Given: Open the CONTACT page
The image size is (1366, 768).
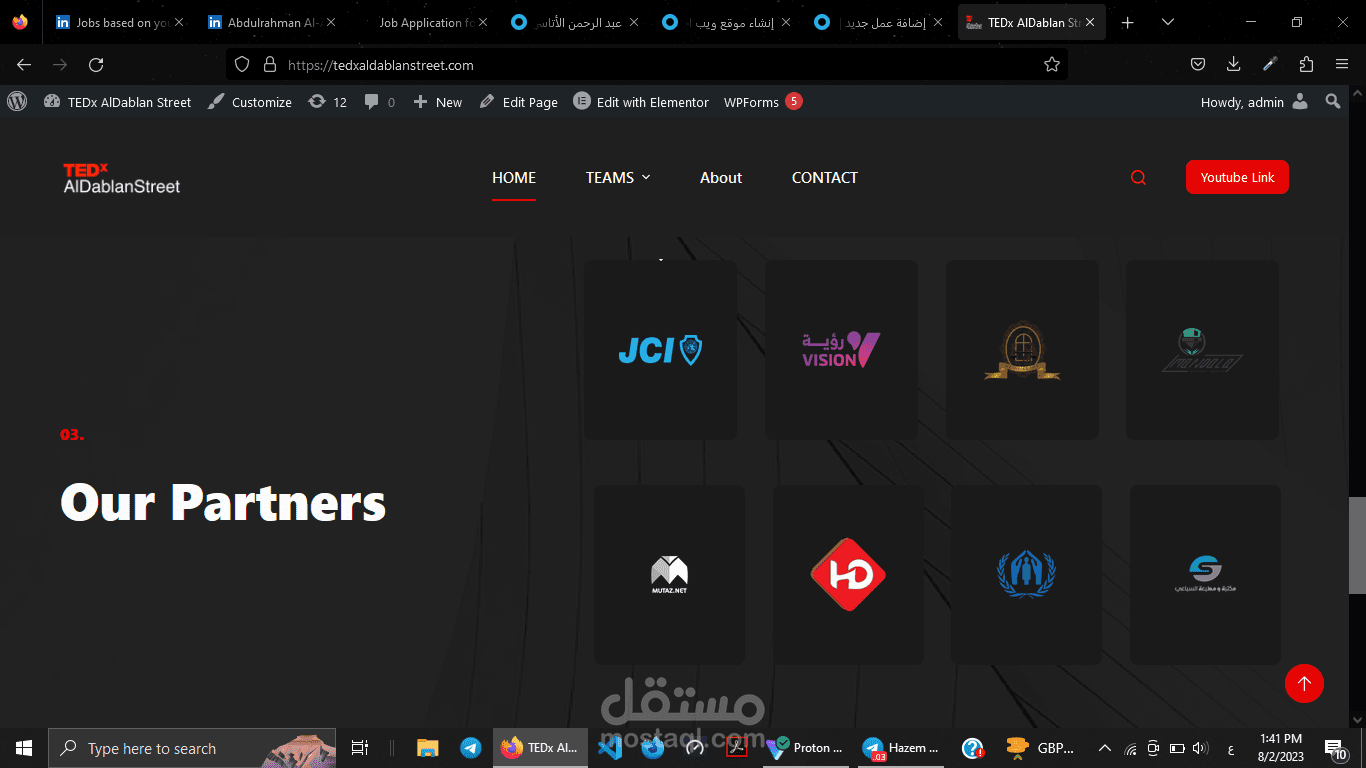Looking at the screenshot, I should click(x=825, y=178).
